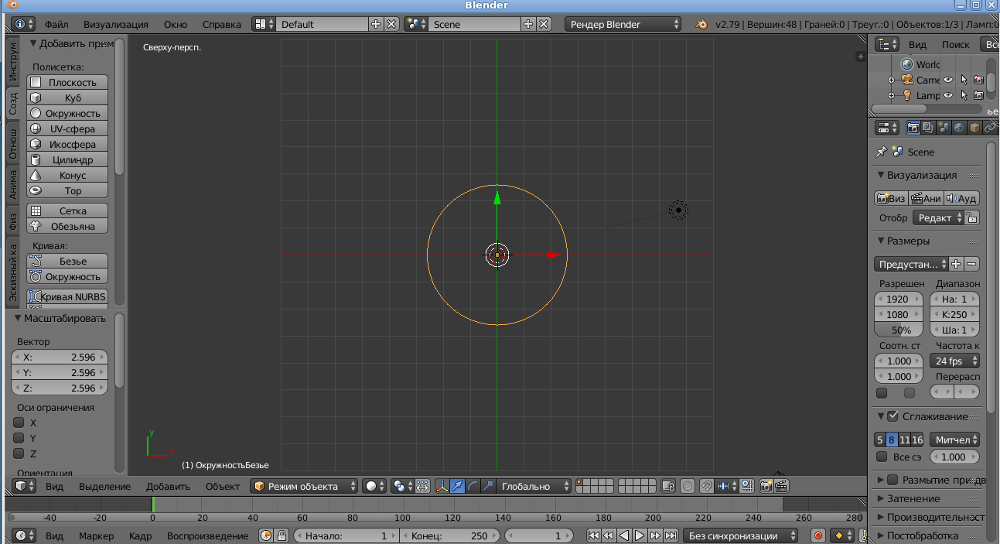Click the Camera object icon in outliner
This screenshot has width=1000, height=544.
pos(907,80)
